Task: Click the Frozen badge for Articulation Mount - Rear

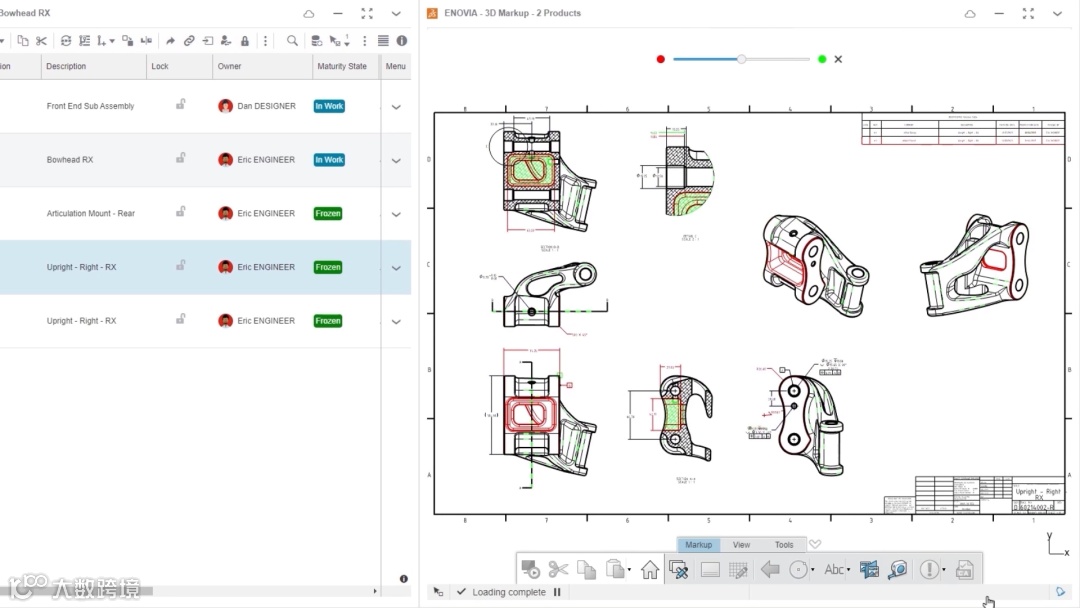Action: (x=328, y=213)
